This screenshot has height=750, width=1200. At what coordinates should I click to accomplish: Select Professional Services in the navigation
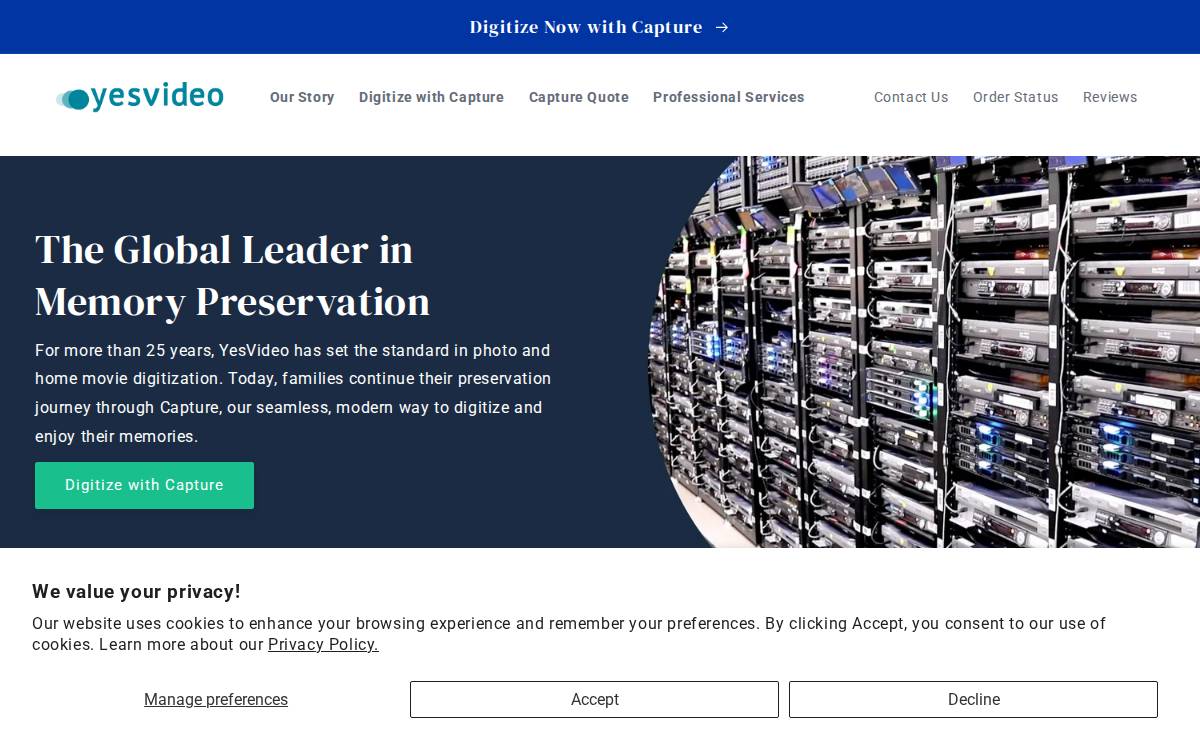[x=729, y=97]
